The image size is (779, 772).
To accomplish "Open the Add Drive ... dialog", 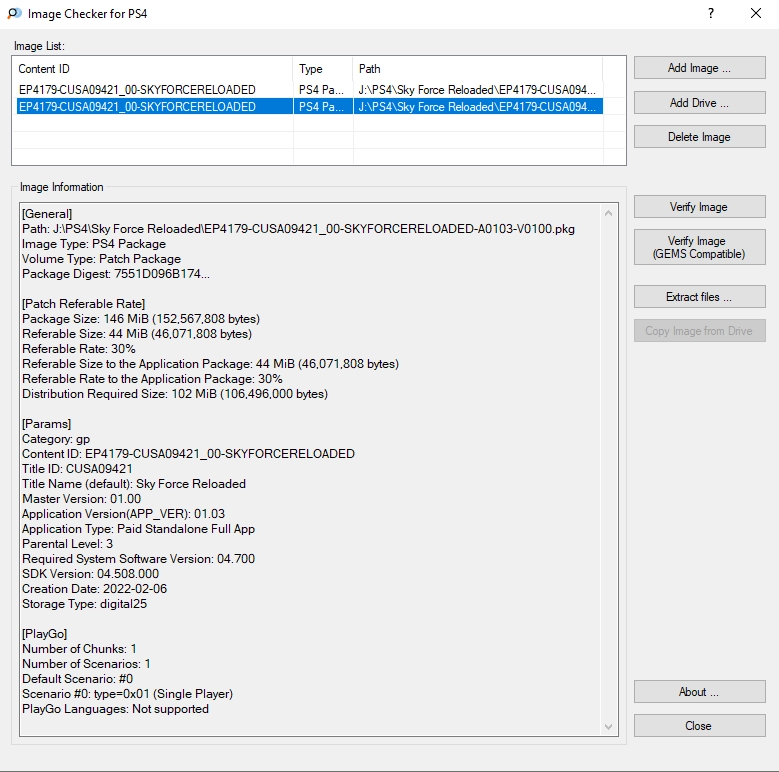I will [699, 103].
